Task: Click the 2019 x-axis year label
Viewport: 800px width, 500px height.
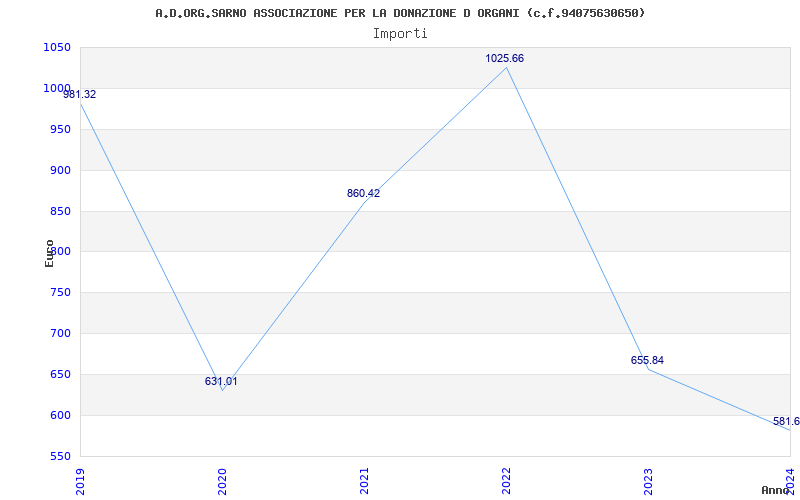Action: [80, 481]
